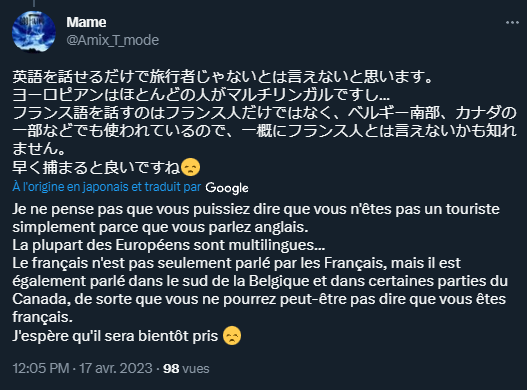Open the 12:05 PM · 17 avr. 2023 timestamp

coord(82,368)
